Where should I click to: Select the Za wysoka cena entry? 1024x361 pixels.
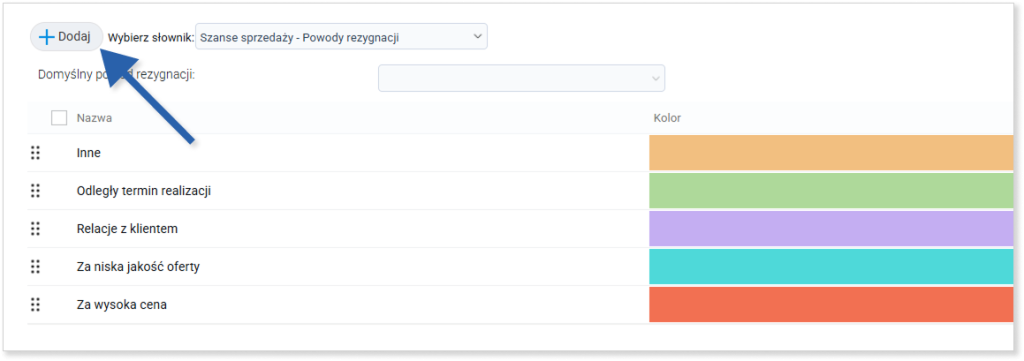(121, 304)
